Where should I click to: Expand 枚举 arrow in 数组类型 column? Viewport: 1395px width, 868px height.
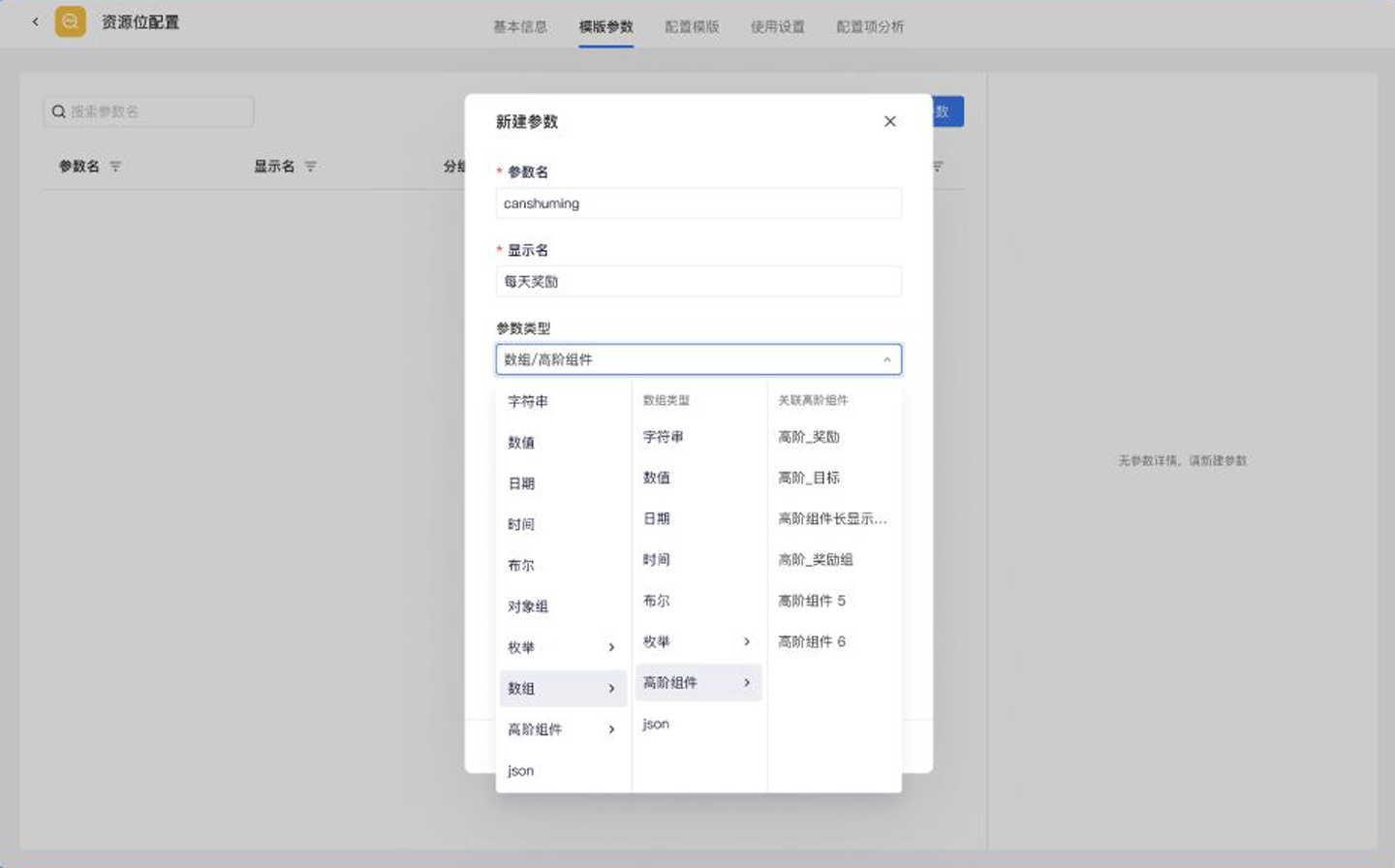747,641
